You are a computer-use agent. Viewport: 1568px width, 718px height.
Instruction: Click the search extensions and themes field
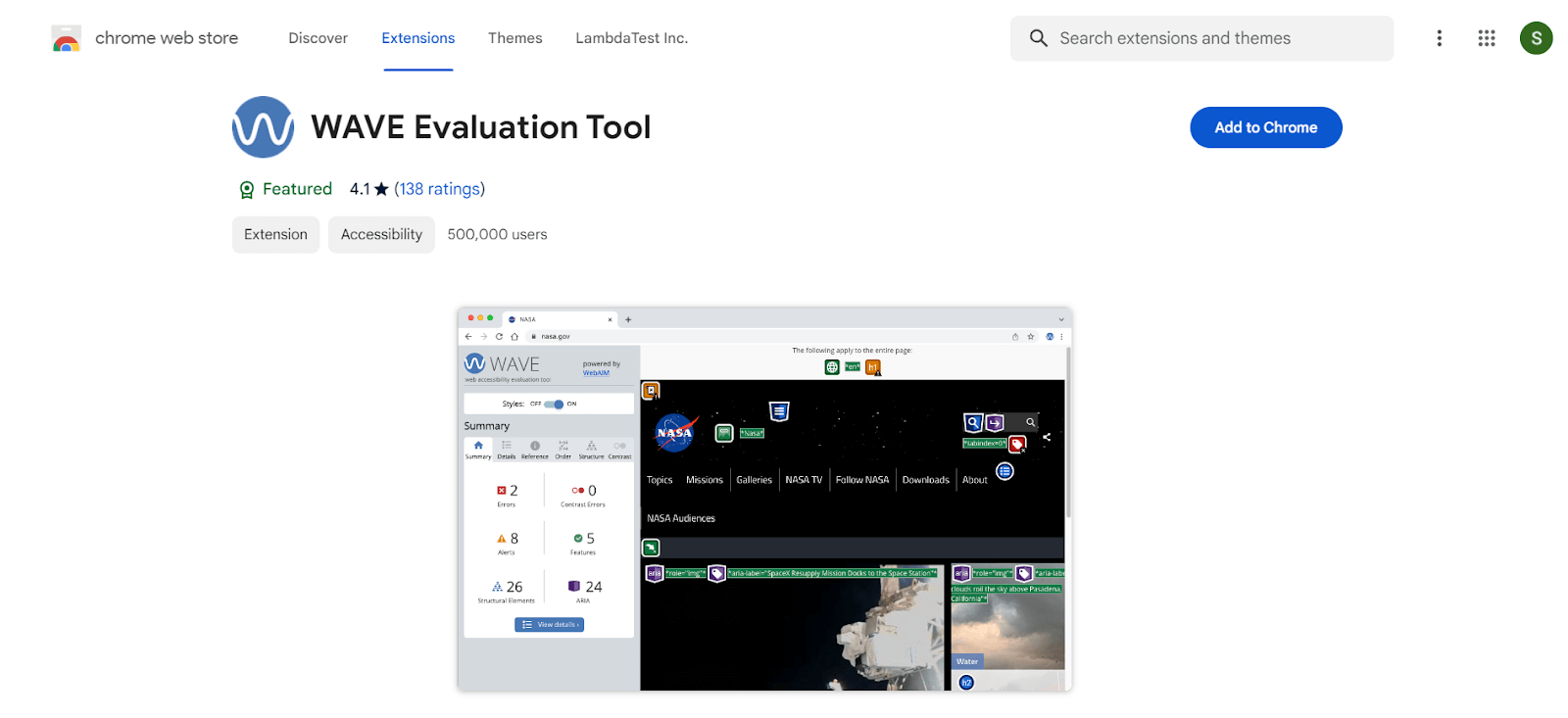click(1201, 38)
